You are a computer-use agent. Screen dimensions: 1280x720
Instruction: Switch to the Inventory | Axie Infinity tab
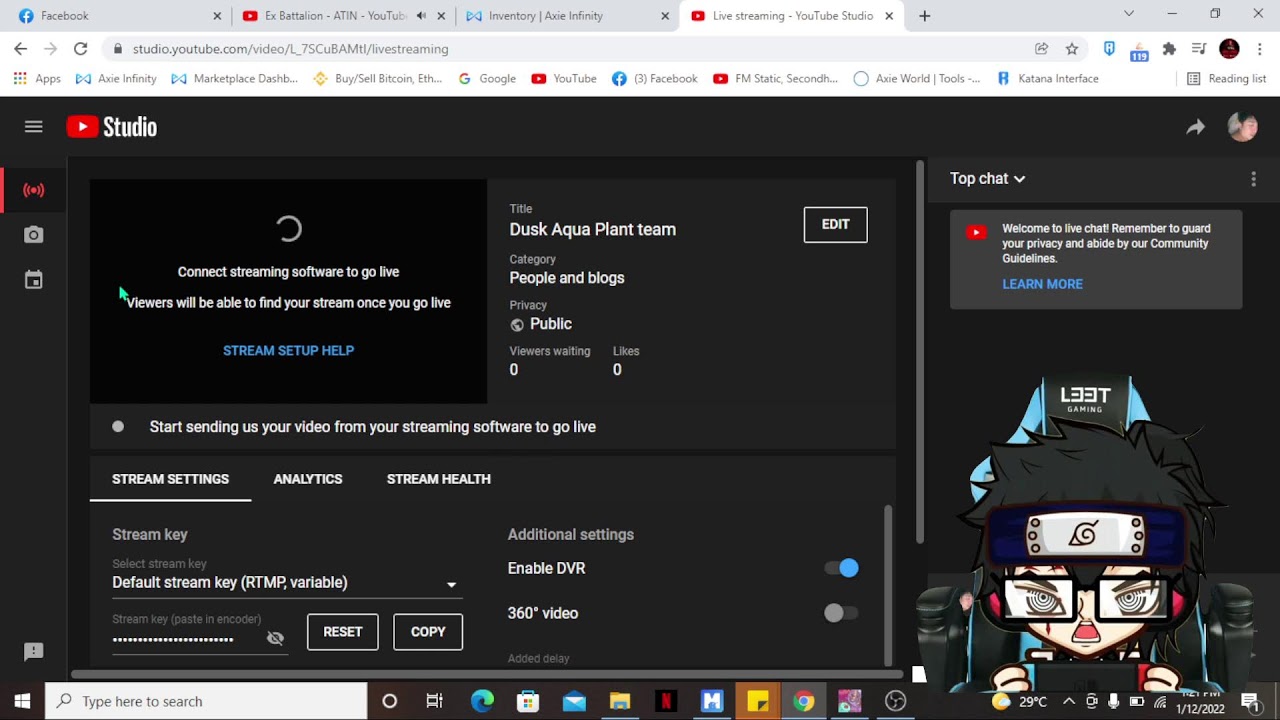click(x=566, y=16)
